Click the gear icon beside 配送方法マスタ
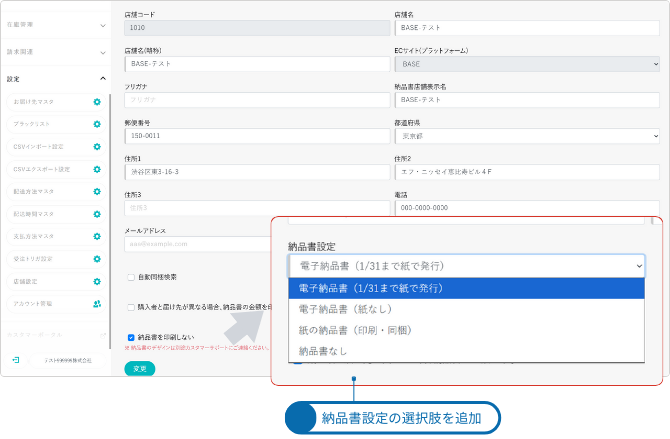670x439 pixels. pos(97,192)
